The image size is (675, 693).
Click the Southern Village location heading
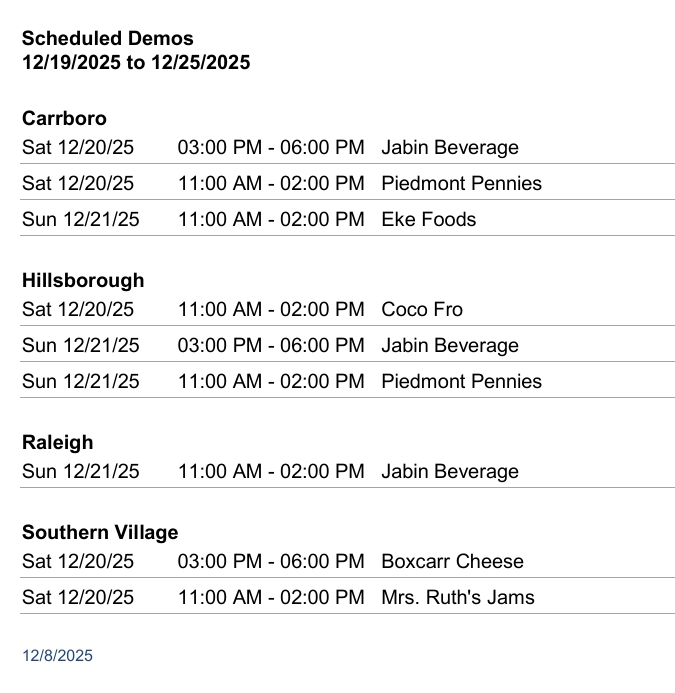[100, 533]
